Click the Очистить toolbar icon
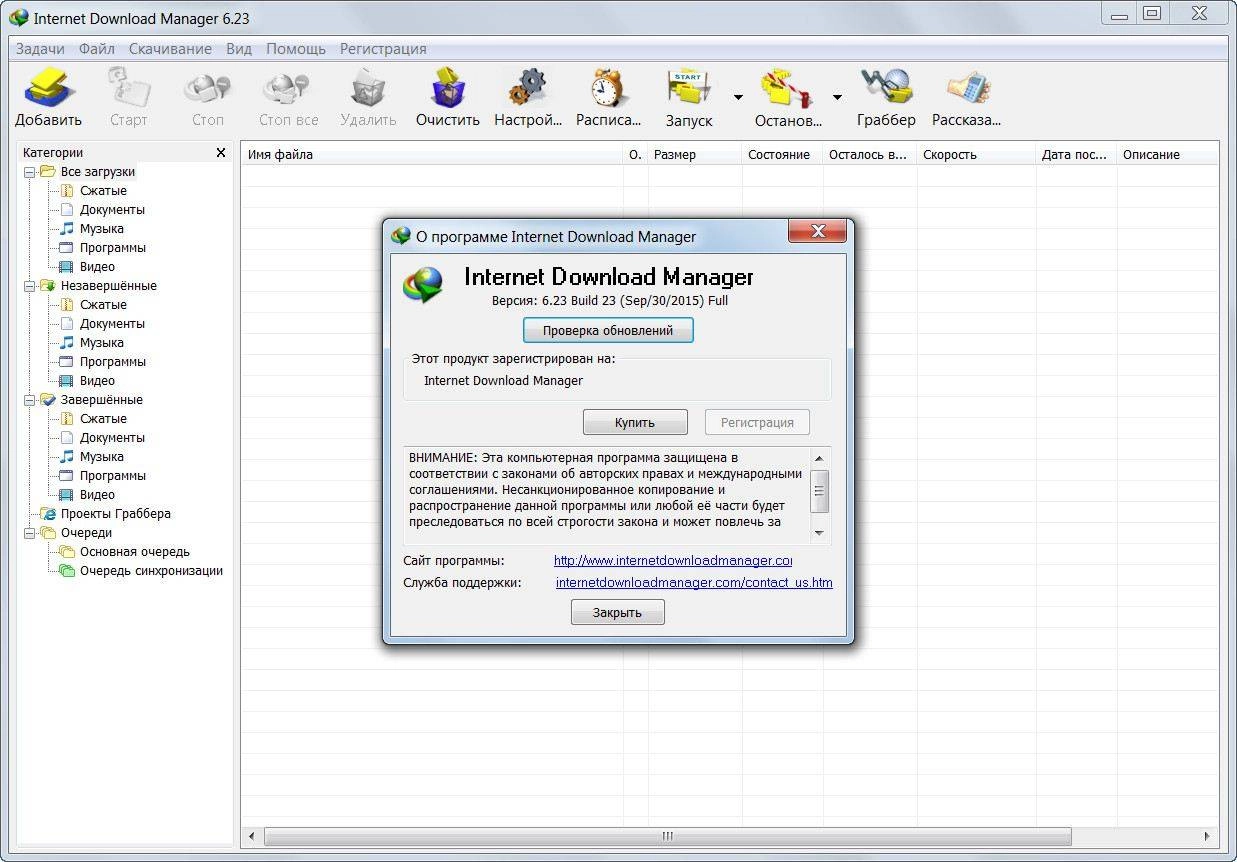 448,87
